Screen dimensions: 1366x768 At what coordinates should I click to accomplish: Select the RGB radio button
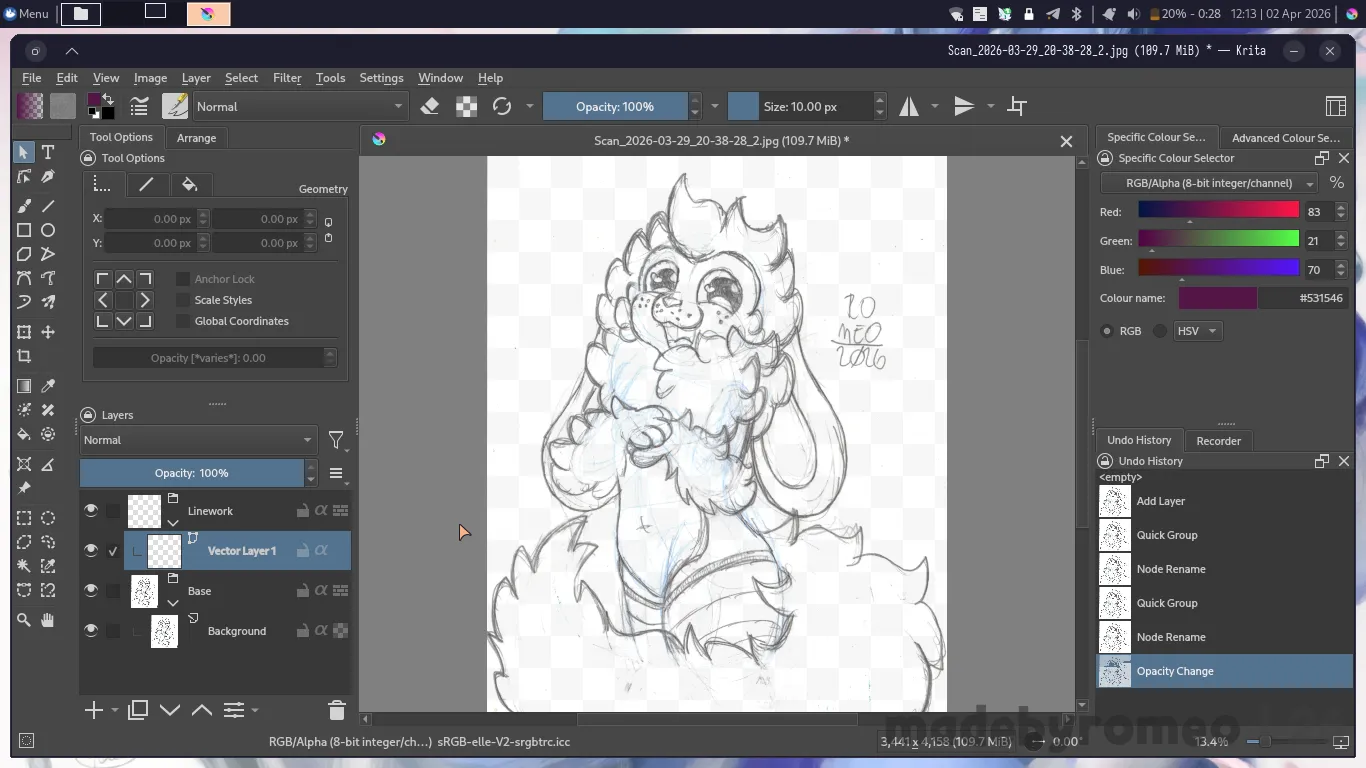(1107, 331)
